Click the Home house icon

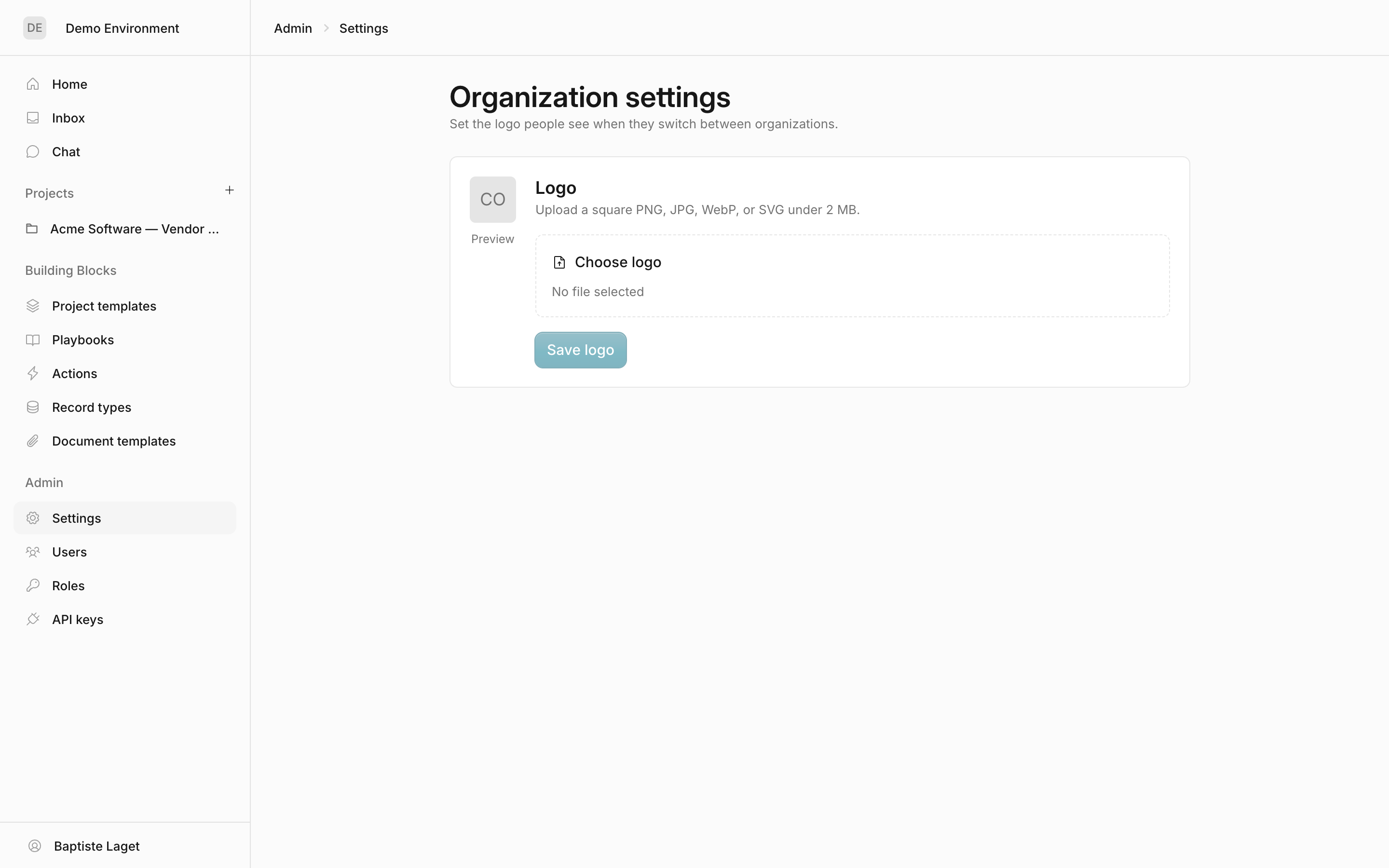tap(33, 84)
